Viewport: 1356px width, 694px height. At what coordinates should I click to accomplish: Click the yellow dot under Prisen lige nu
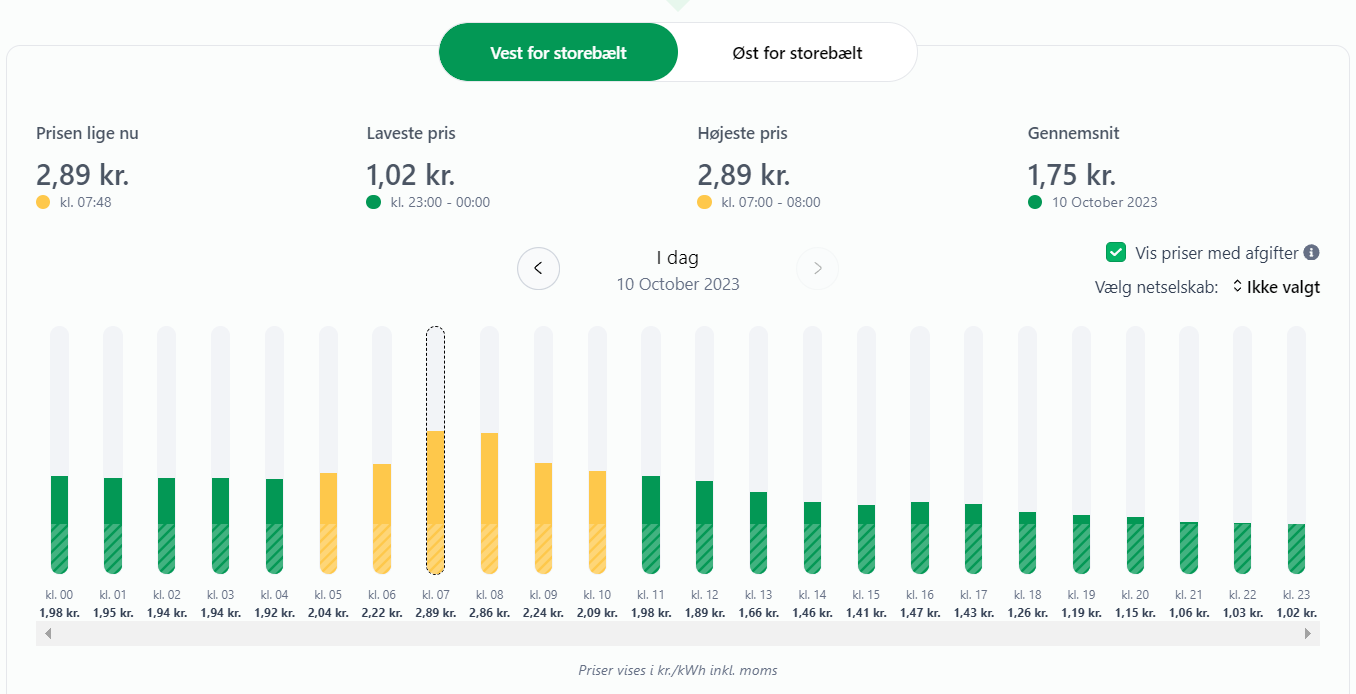click(x=43, y=202)
